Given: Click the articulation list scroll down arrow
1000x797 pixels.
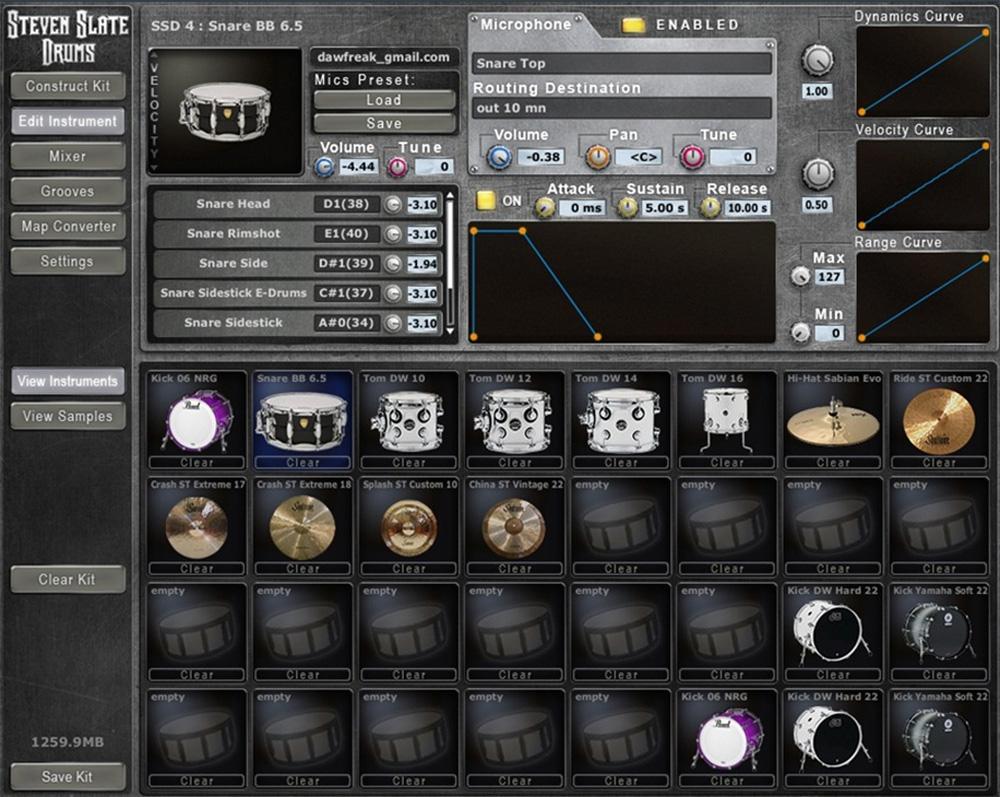Looking at the screenshot, I should coord(450,331).
